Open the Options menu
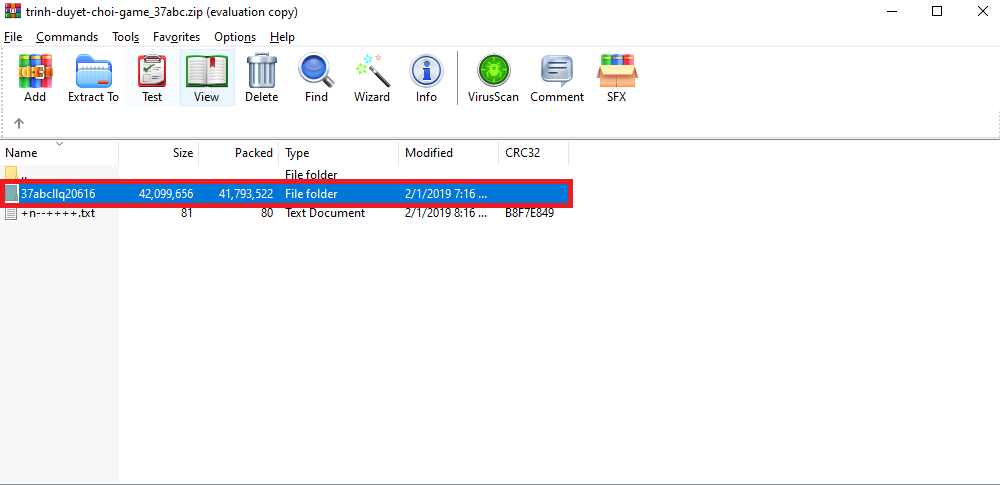1000x485 pixels. pos(235,37)
